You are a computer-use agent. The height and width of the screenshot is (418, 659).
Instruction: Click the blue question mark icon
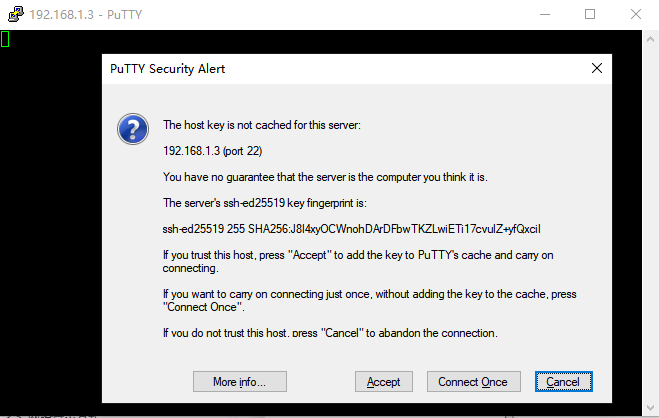point(133,129)
